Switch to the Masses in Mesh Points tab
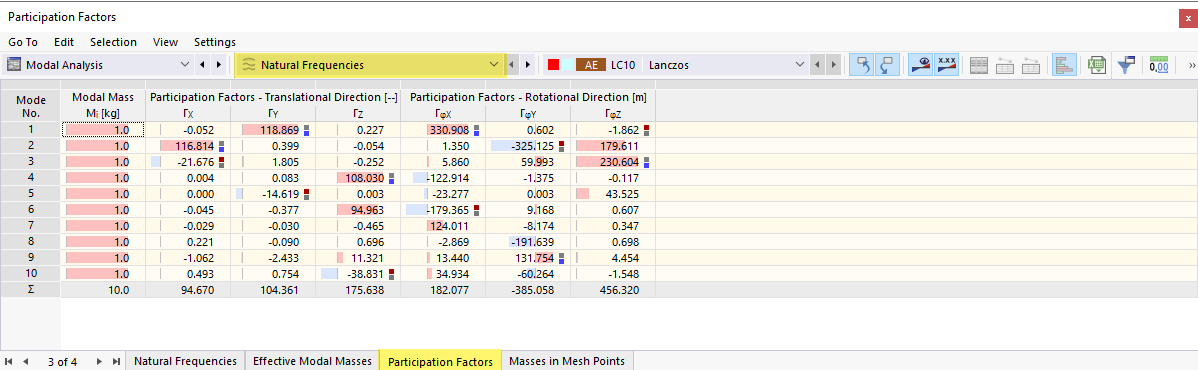 coord(567,361)
